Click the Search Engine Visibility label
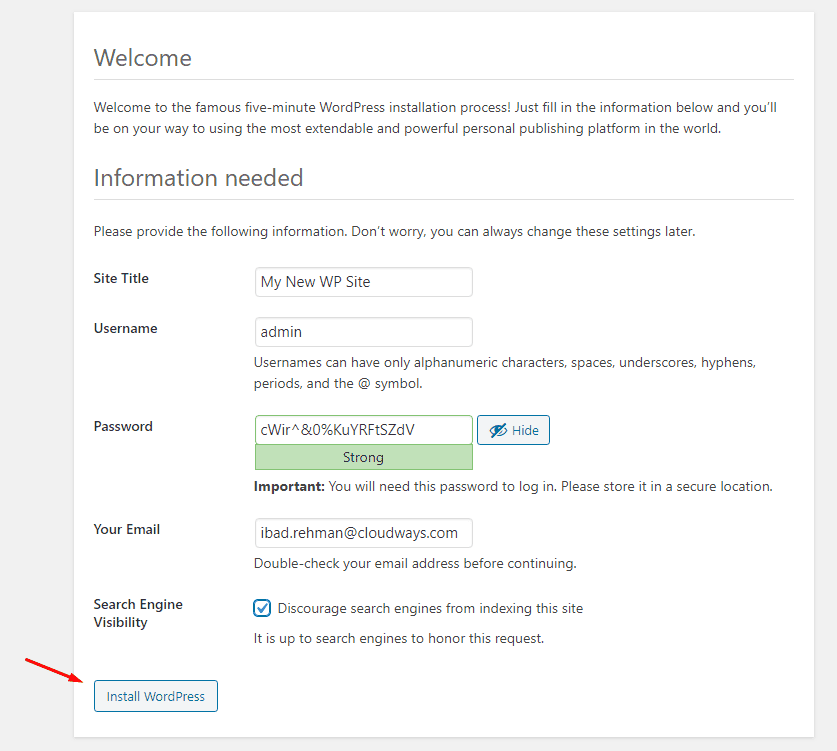Screen dimensions: 837x751 [x=138, y=613]
